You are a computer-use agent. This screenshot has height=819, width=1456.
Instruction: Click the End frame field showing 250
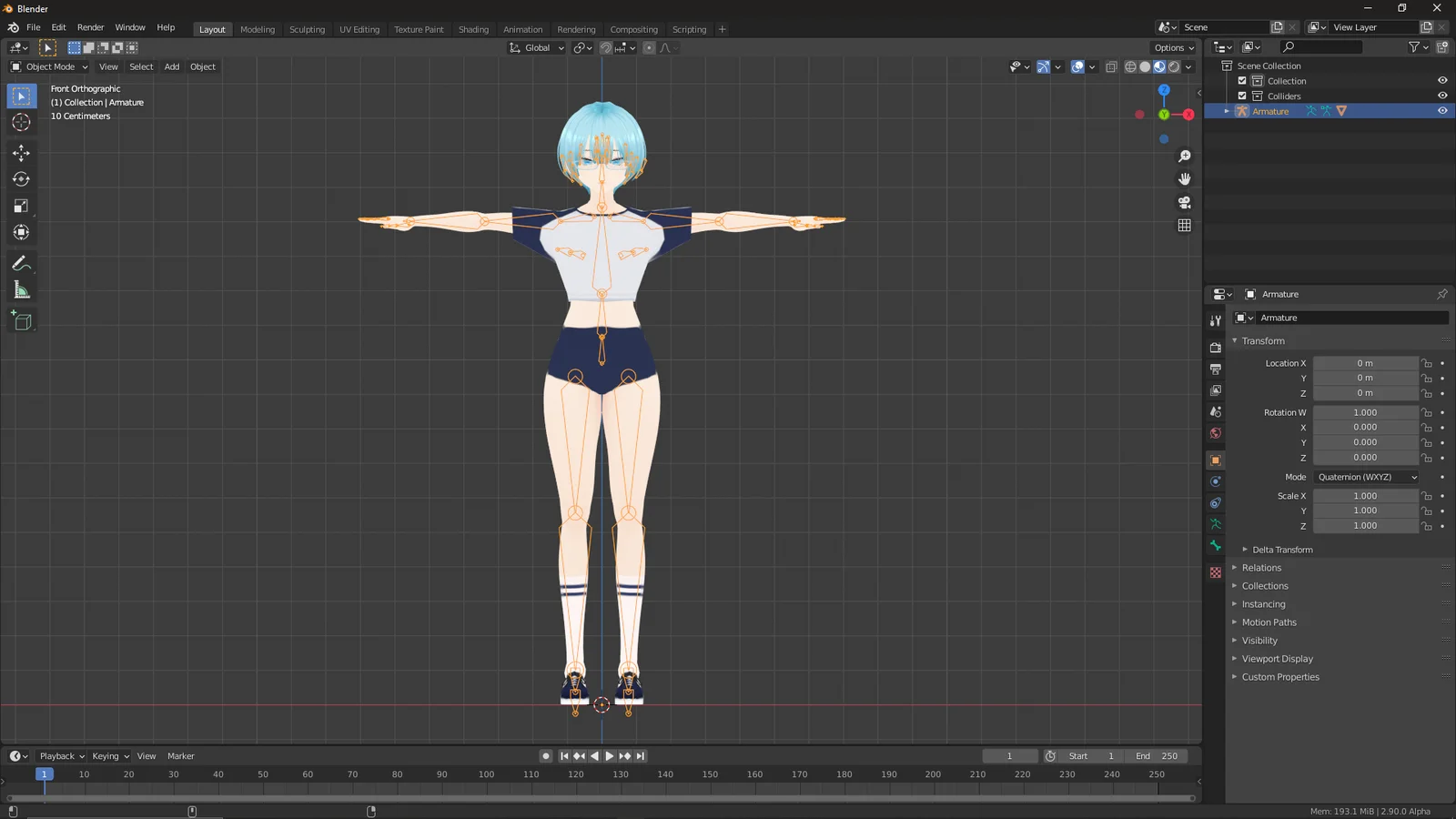(1156, 755)
